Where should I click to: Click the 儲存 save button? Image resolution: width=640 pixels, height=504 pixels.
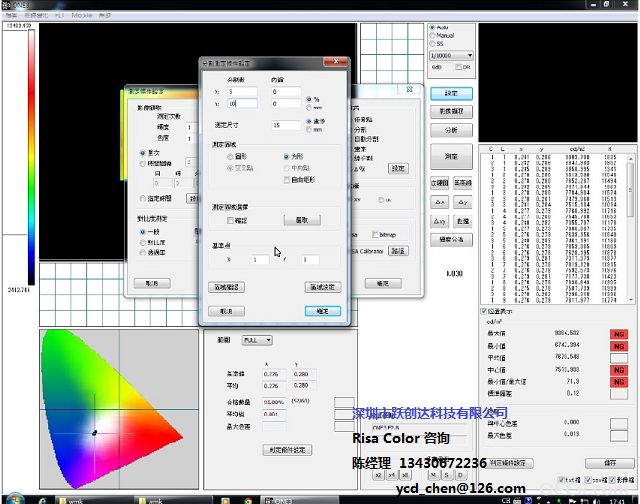click(610, 463)
